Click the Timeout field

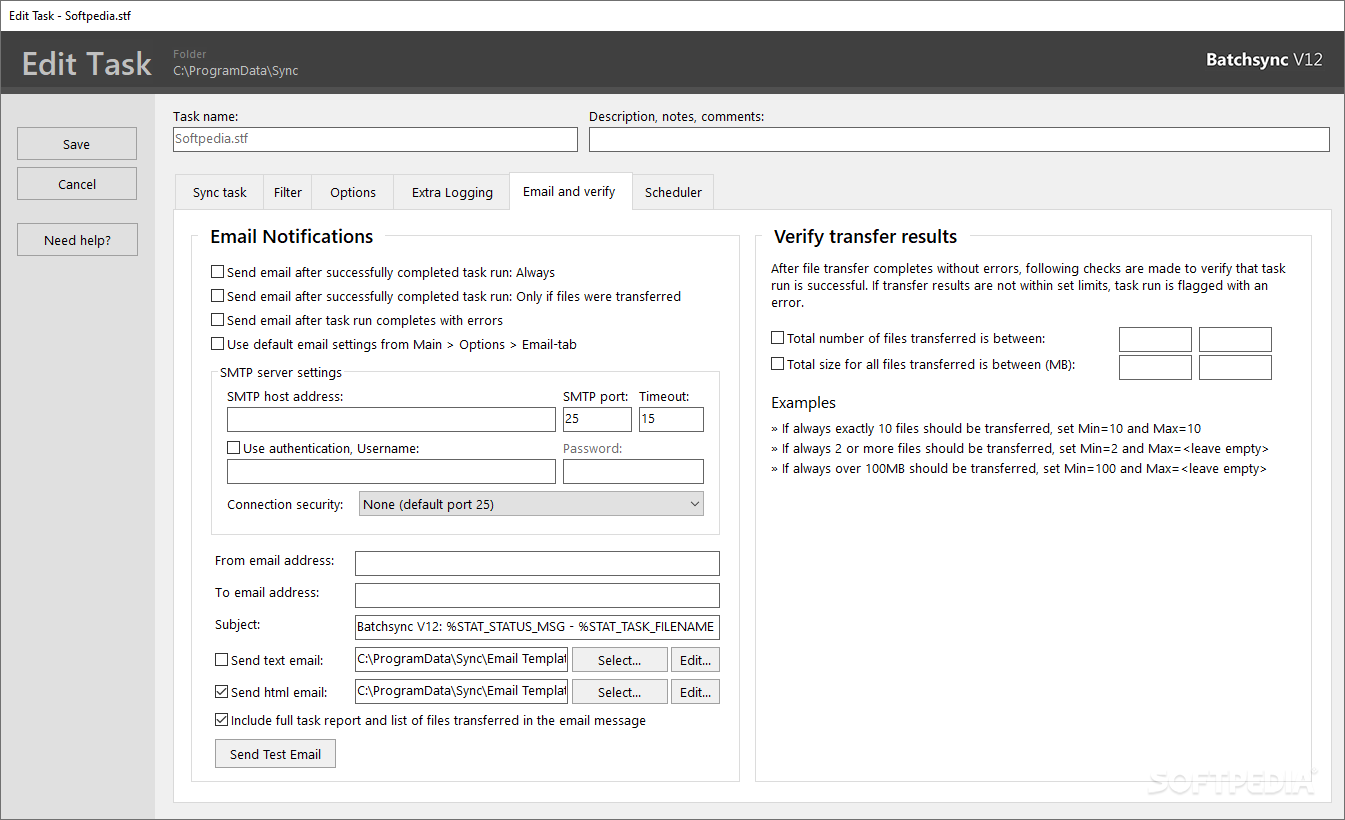(x=671, y=419)
